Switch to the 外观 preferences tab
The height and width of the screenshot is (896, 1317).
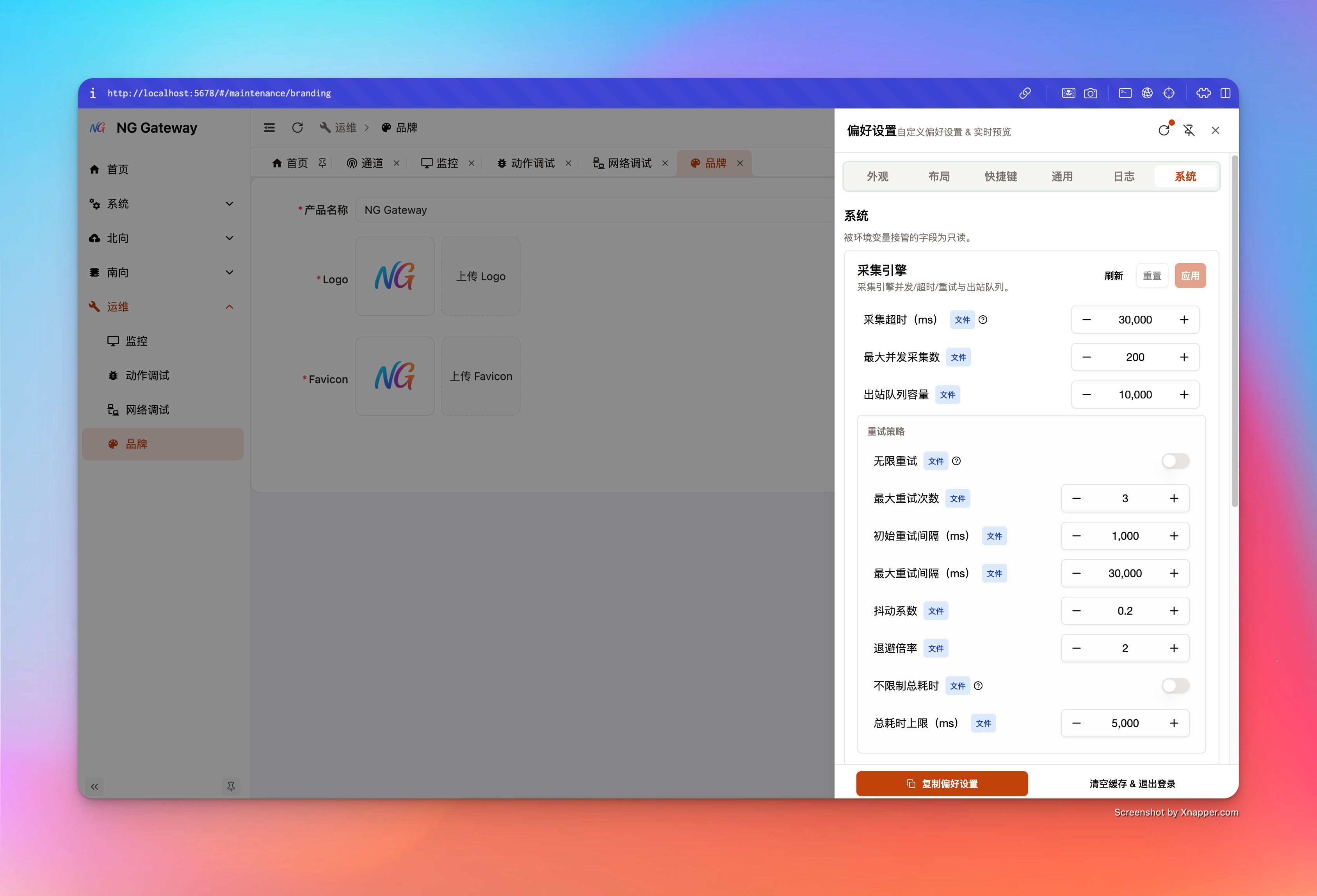(877, 176)
